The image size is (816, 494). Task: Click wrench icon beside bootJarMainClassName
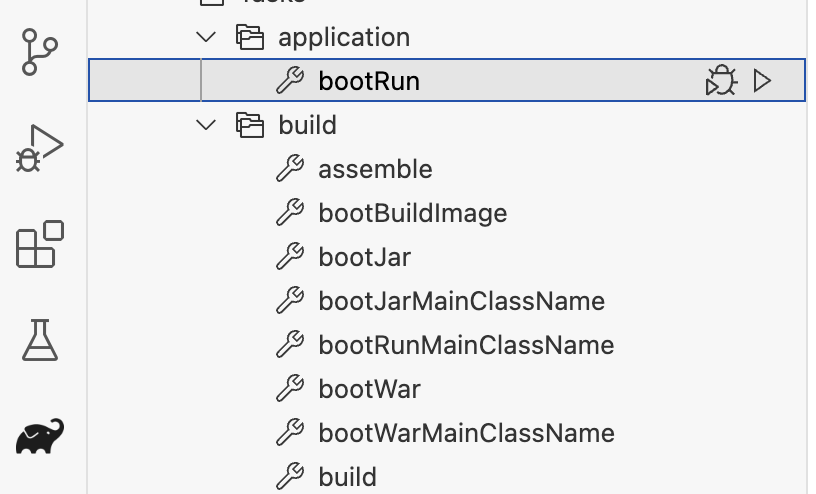[x=290, y=300]
